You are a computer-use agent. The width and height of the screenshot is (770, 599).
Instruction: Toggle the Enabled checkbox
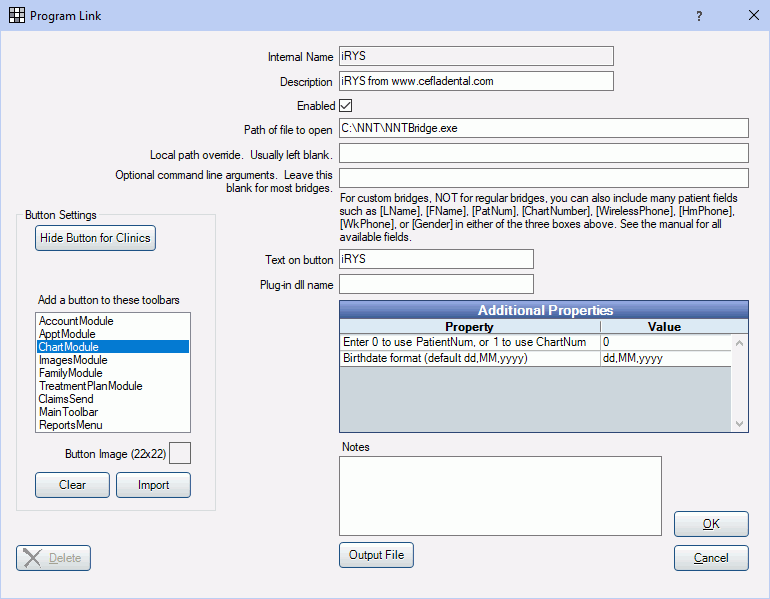point(346,106)
